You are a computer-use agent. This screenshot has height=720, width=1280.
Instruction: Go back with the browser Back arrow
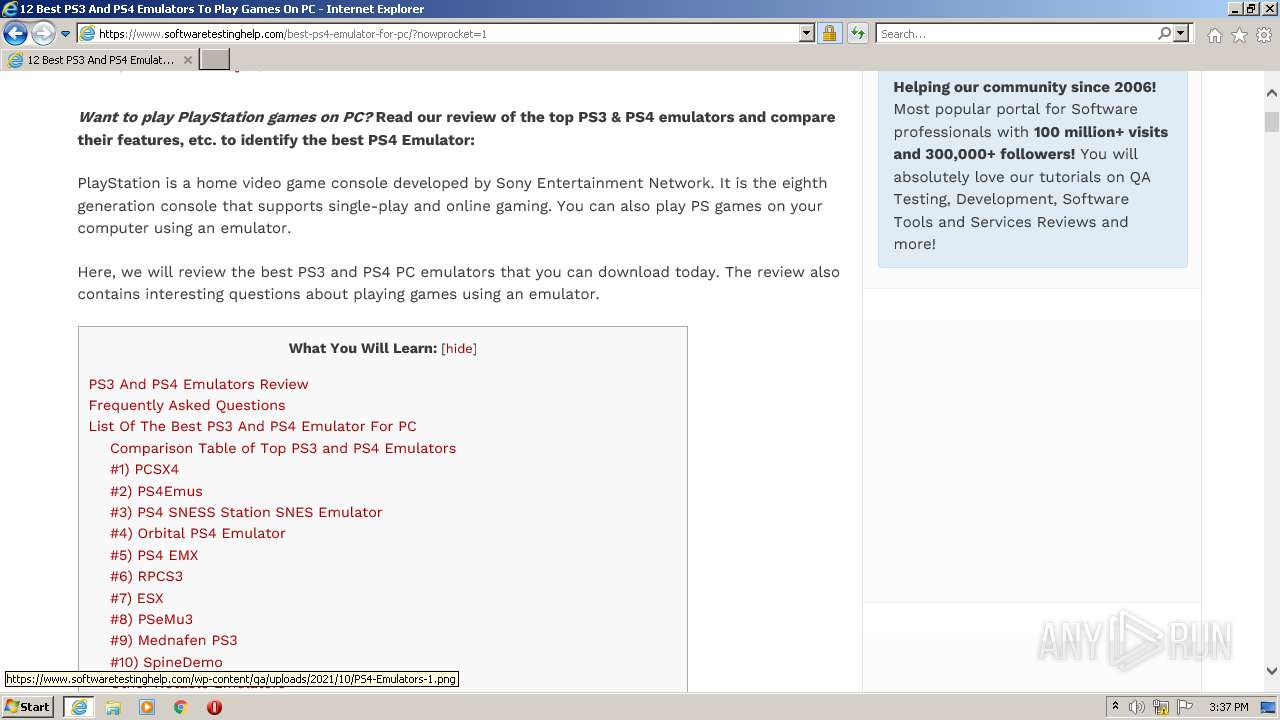(x=15, y=34)
